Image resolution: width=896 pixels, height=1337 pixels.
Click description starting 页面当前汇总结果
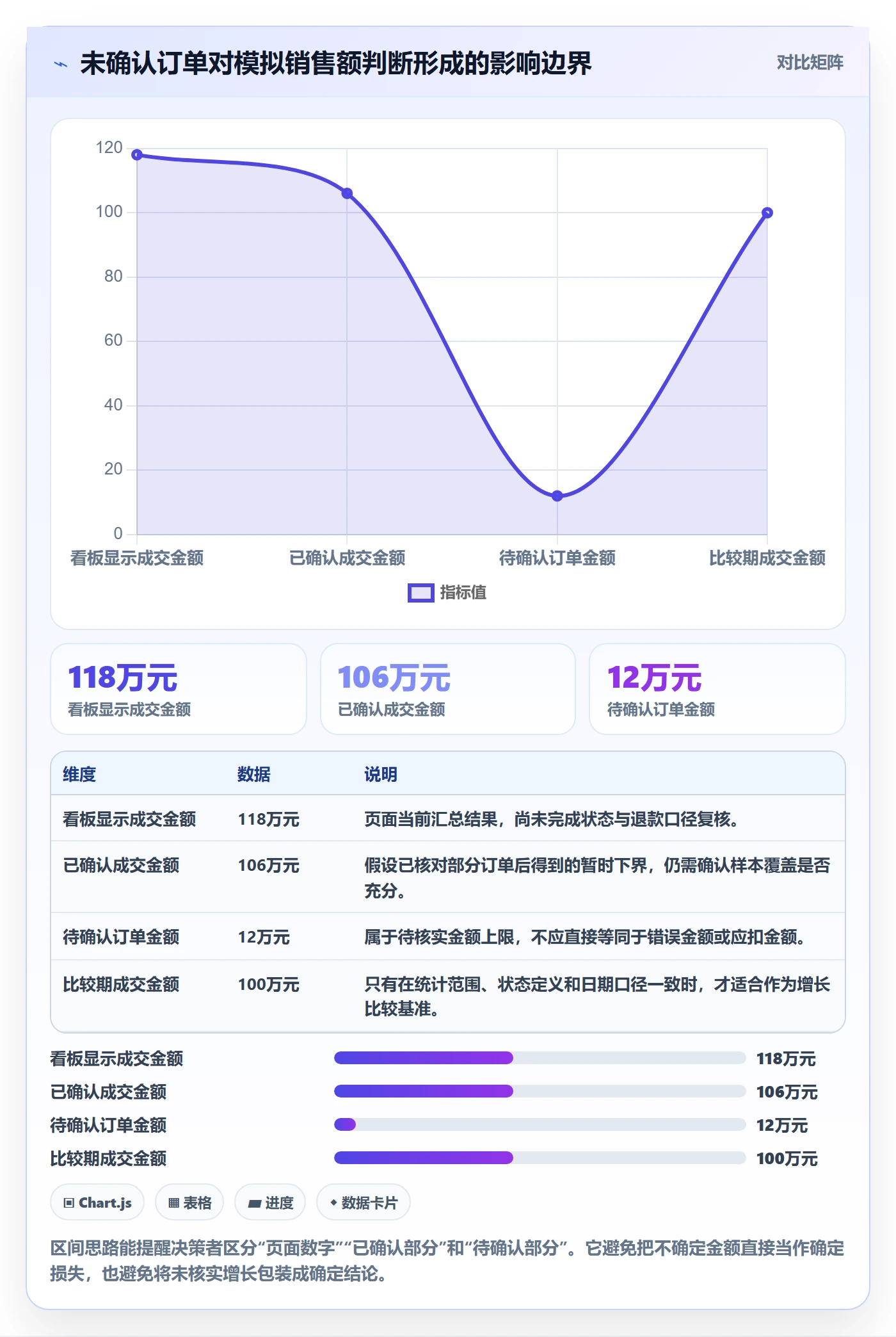pos(552,820)
